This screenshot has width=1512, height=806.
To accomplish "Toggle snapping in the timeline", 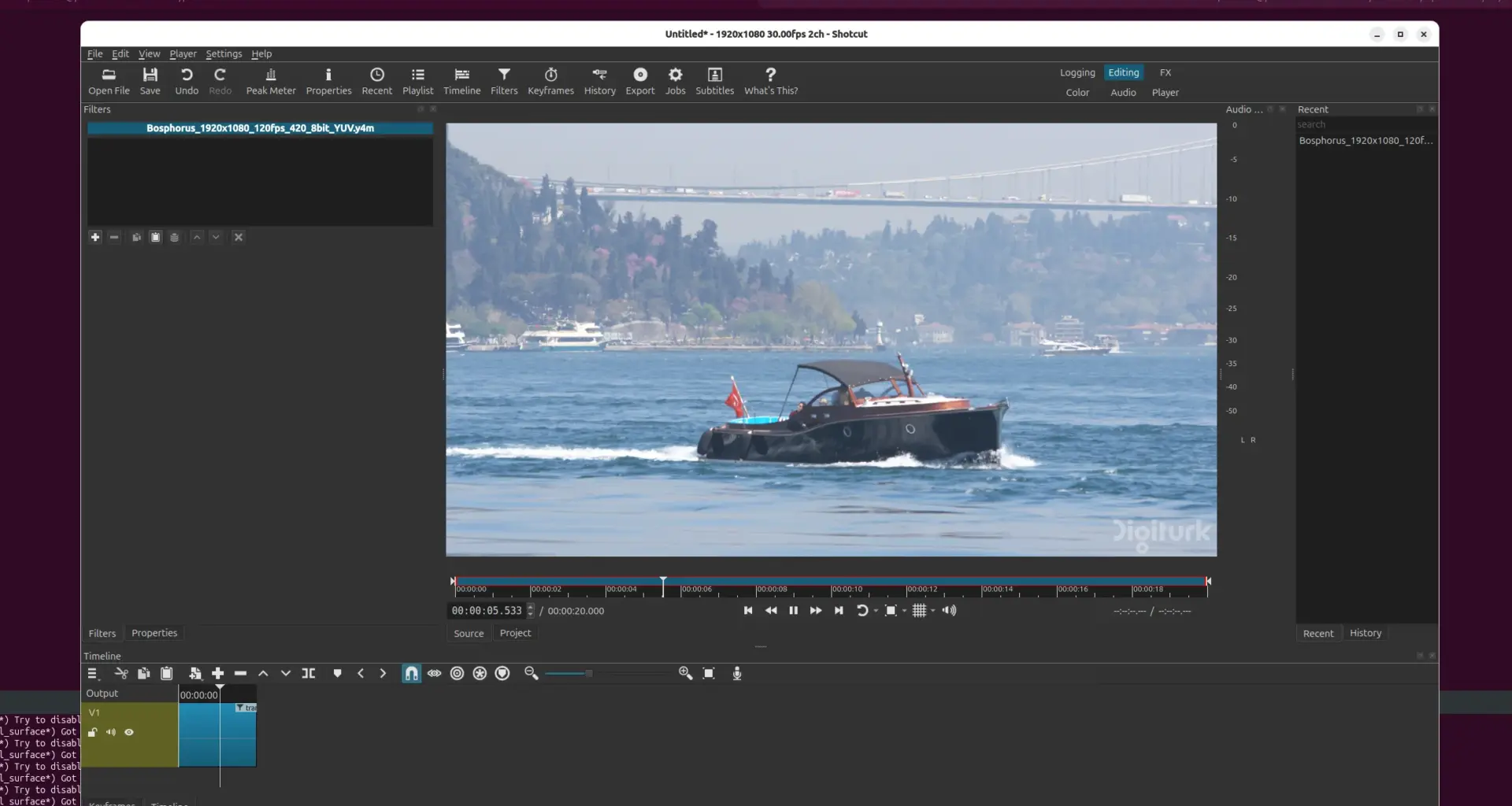I will click(411, 673).
